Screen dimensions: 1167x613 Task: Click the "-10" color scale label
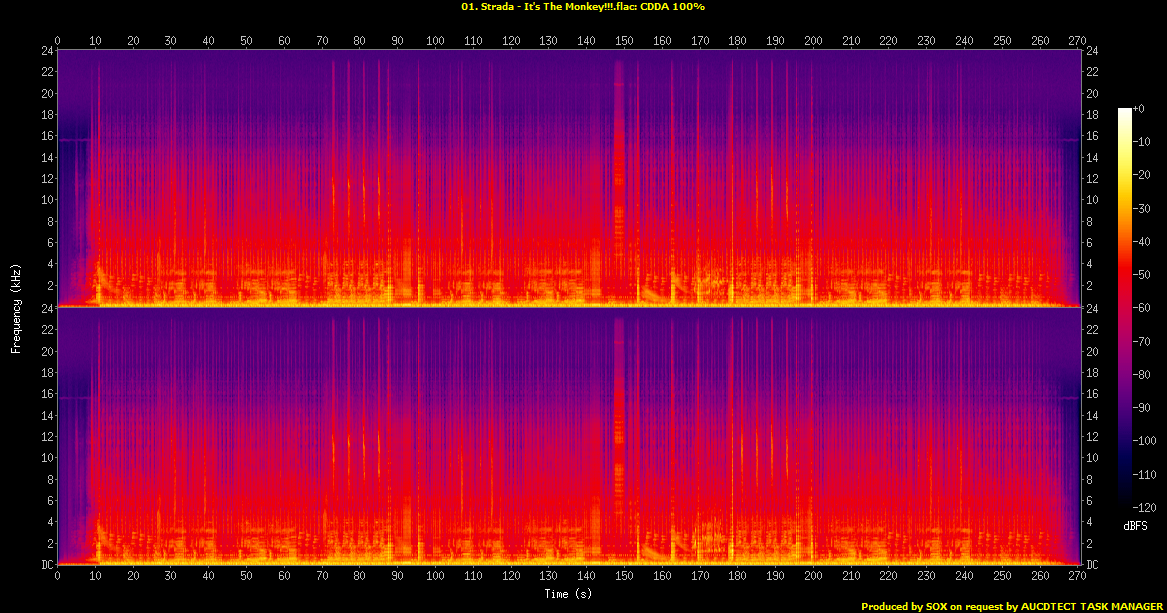point(1142,141)
